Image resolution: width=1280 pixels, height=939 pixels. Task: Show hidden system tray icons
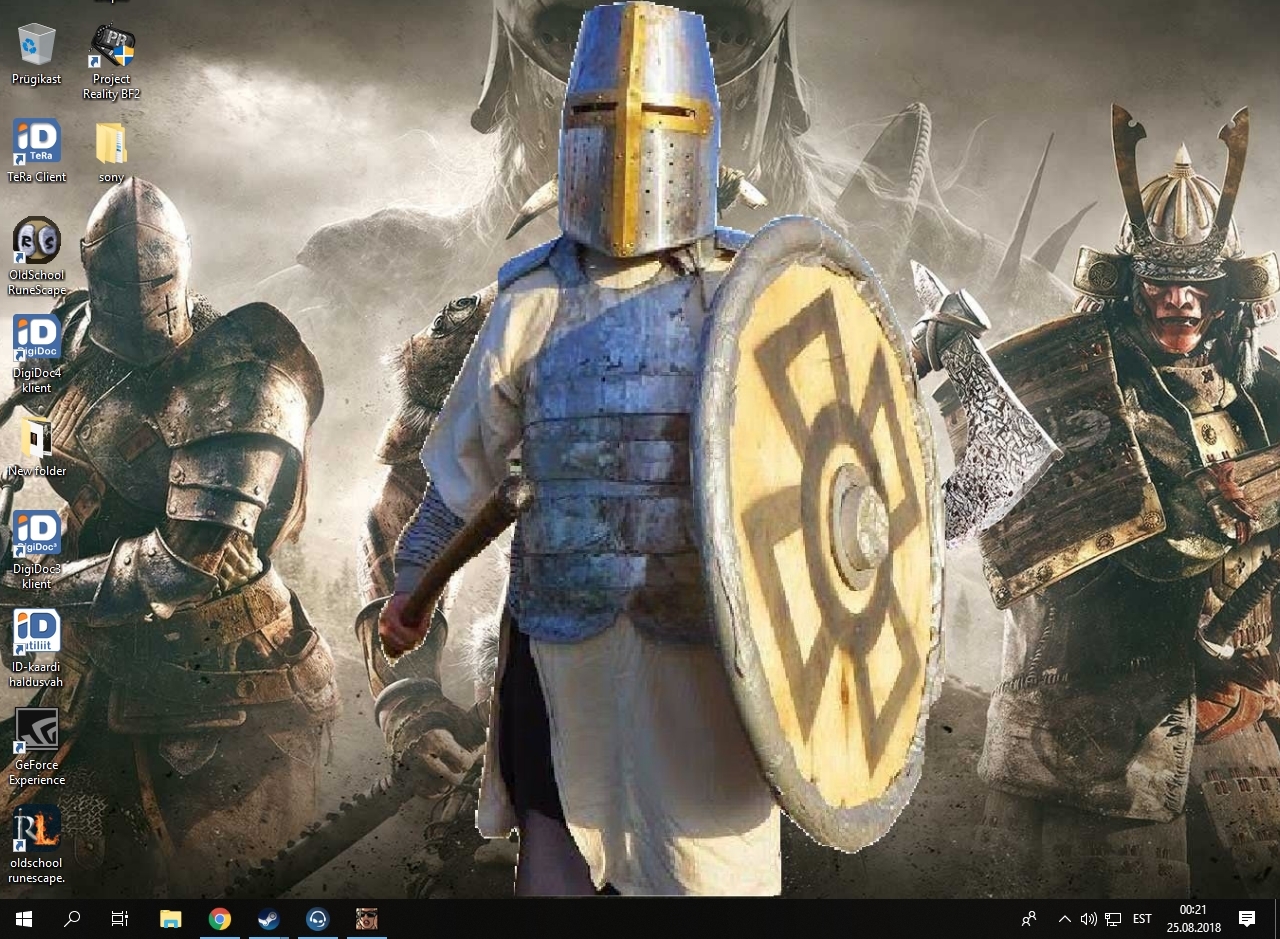(1064, 919)
